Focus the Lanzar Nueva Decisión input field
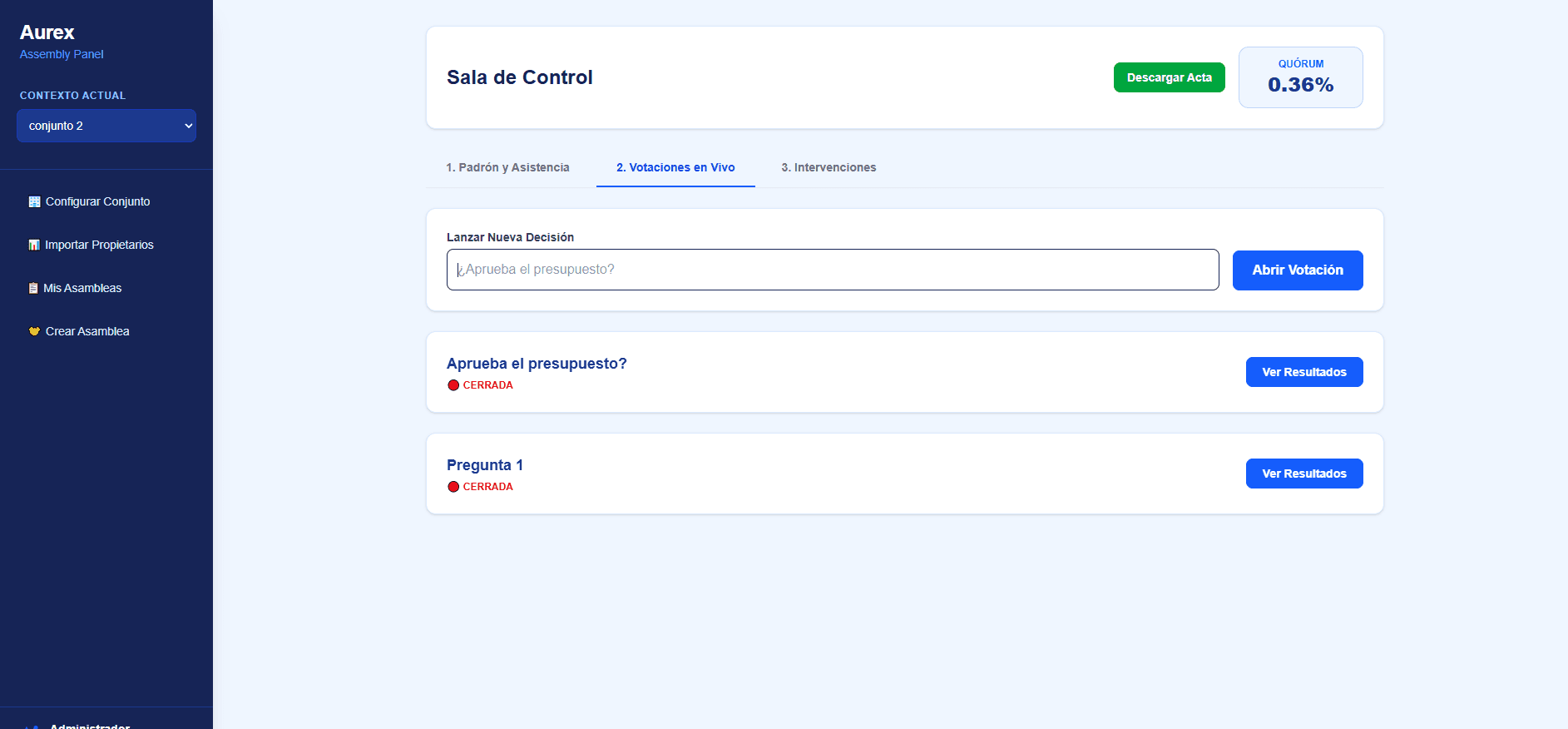Viewport: 1568px width, 729px height. pos(833,270)
